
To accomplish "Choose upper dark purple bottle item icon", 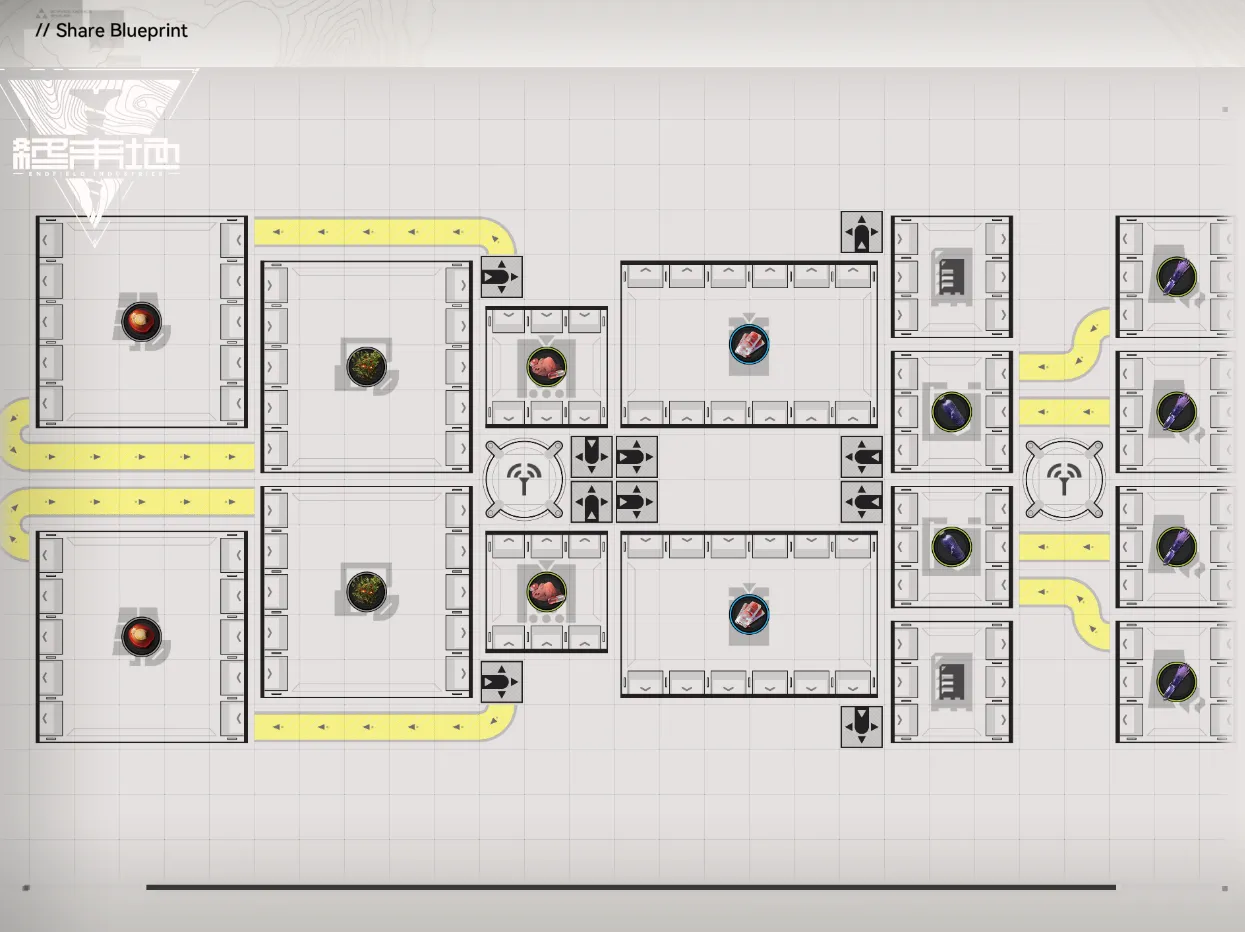I will point(951,411).
